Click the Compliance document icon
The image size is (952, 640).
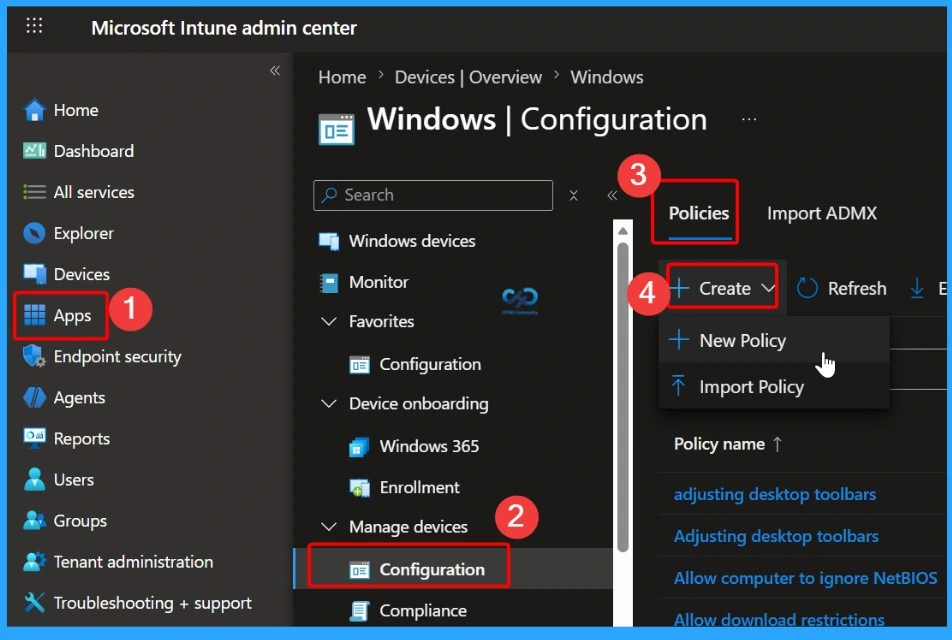click(359, 611)
